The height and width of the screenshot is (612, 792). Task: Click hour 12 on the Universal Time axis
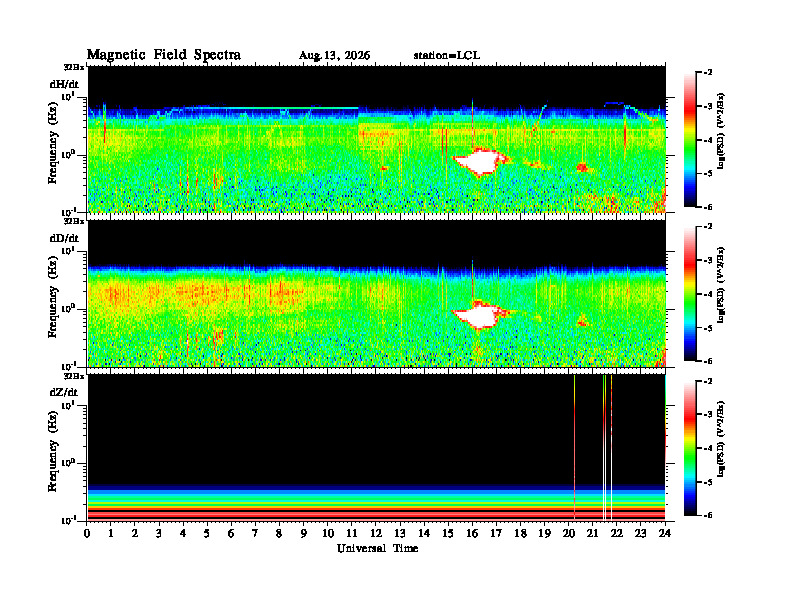pos(376,533)
